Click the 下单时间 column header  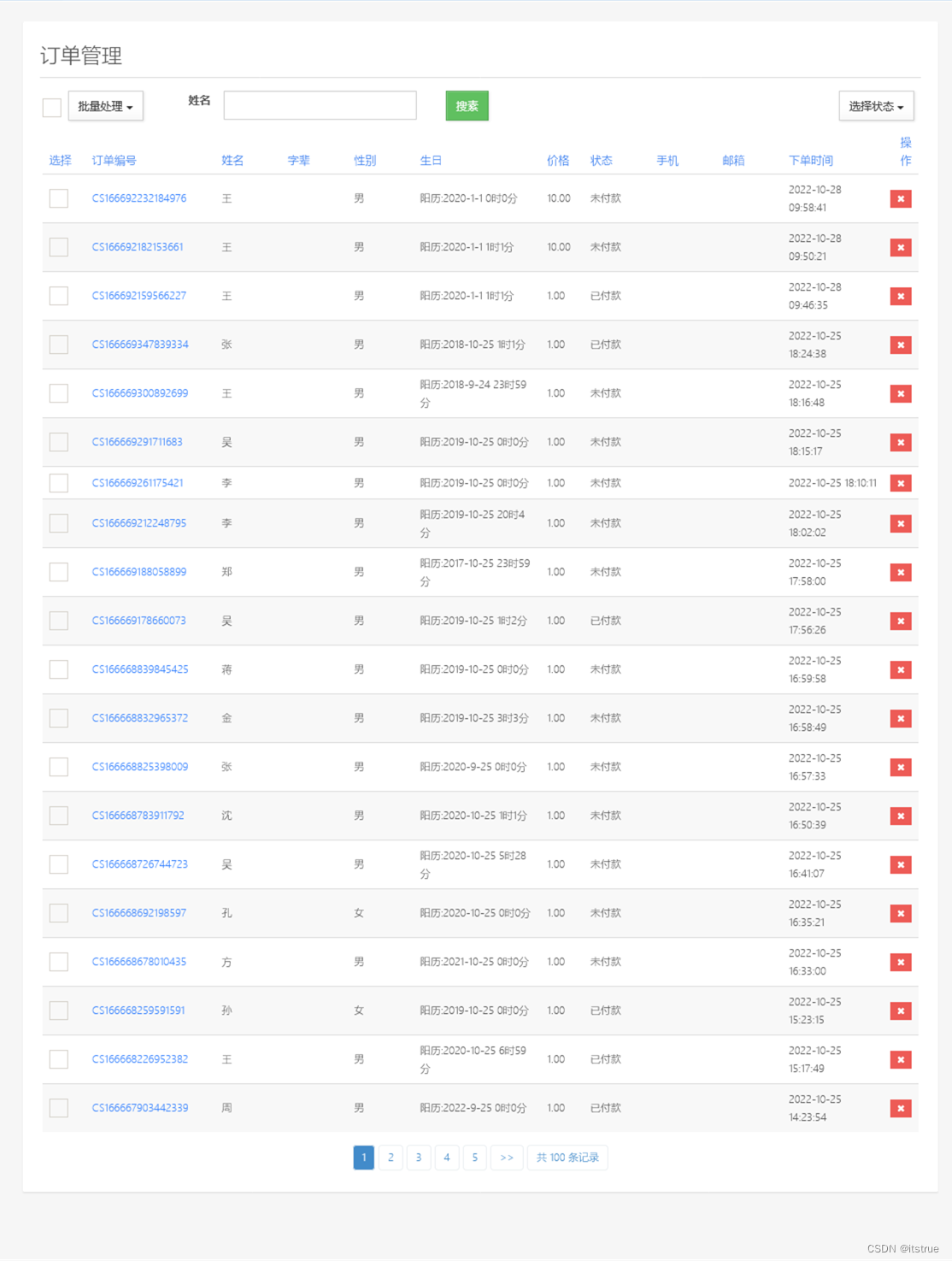coord(811,161)
